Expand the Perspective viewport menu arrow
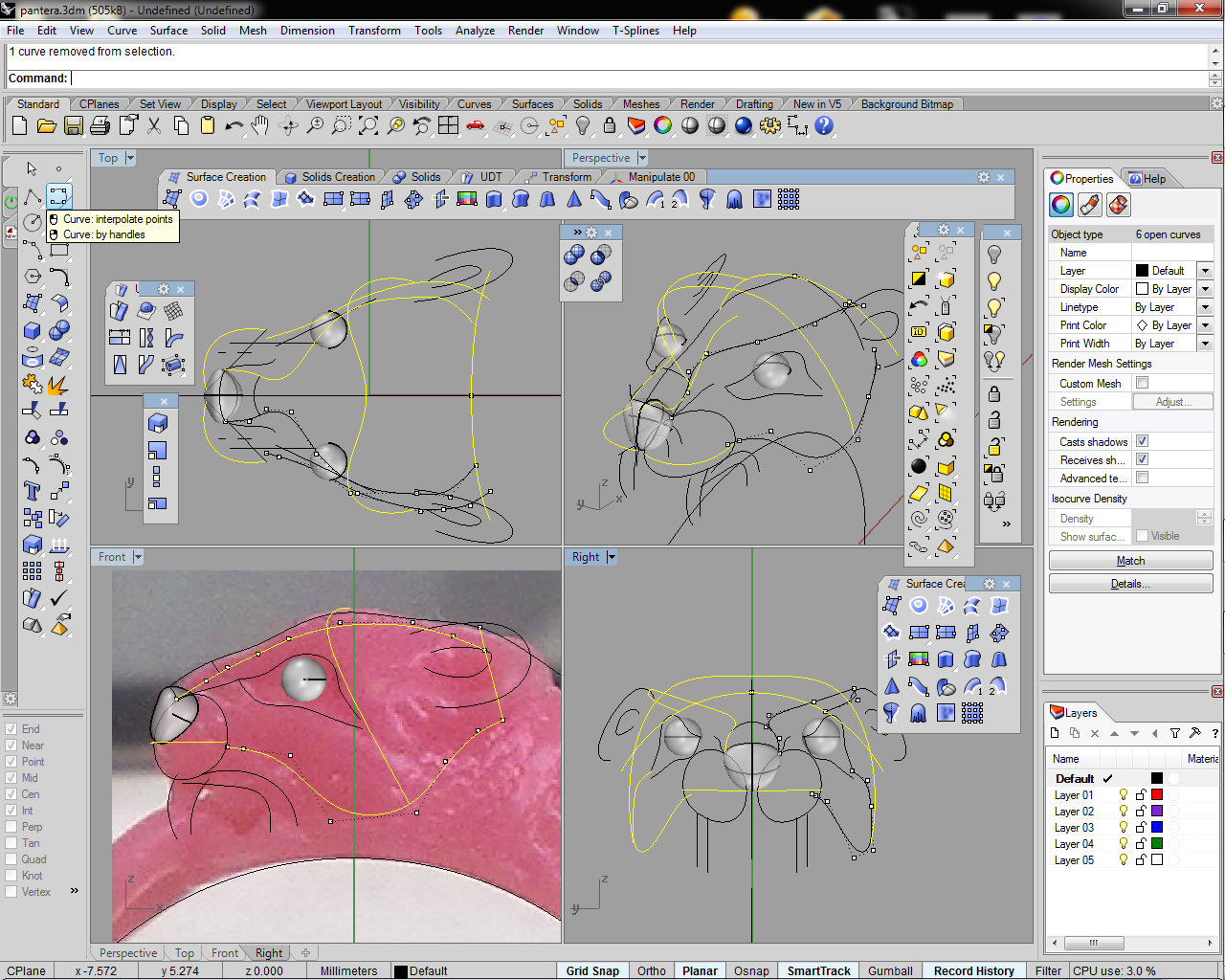1225x980 pixels. (642, 158)
